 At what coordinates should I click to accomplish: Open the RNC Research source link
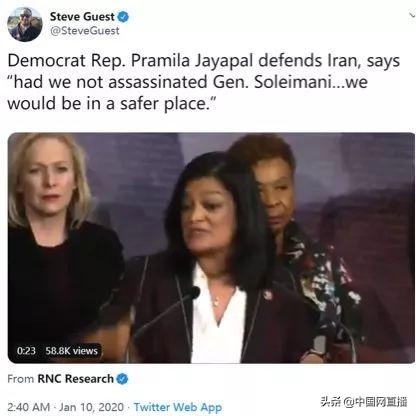(x=76, y=379)
